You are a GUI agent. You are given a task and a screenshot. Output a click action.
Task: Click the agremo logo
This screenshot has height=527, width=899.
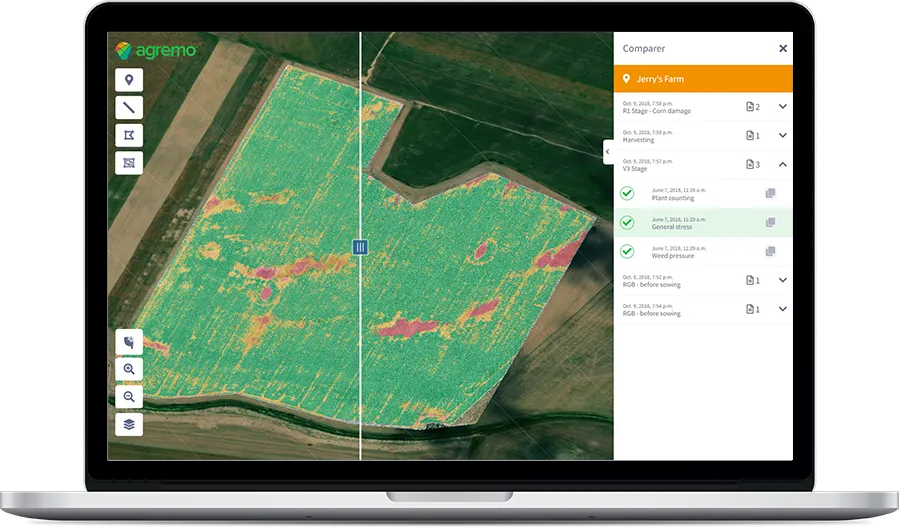tap(155, 49)
